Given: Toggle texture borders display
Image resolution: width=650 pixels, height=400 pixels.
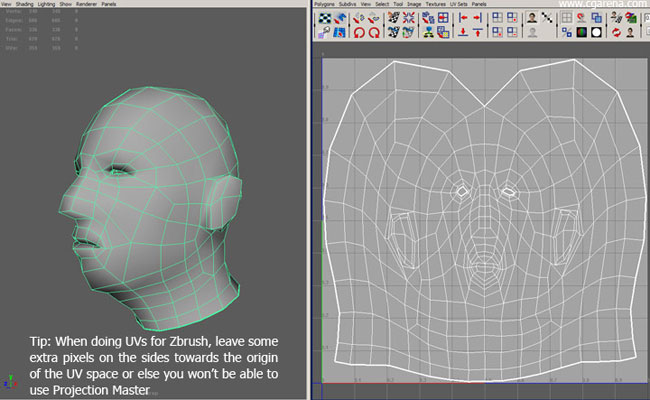Looking at the screenshot, I should click(567, 32).
